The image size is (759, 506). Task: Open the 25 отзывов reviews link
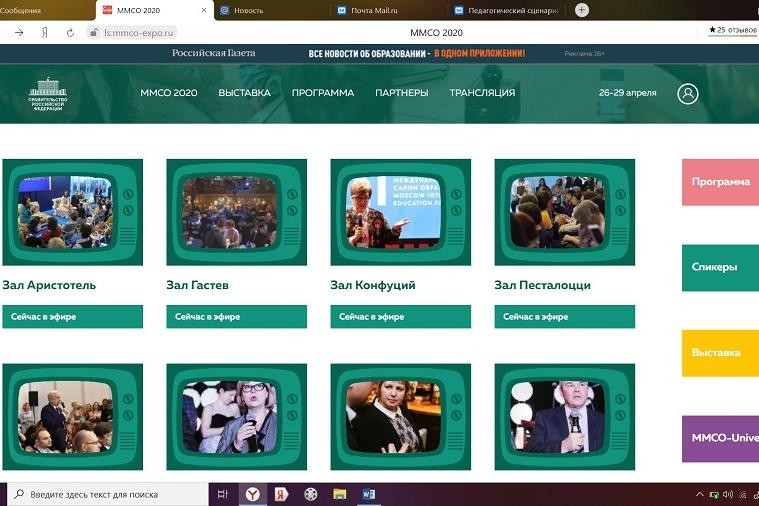(732, 31)
